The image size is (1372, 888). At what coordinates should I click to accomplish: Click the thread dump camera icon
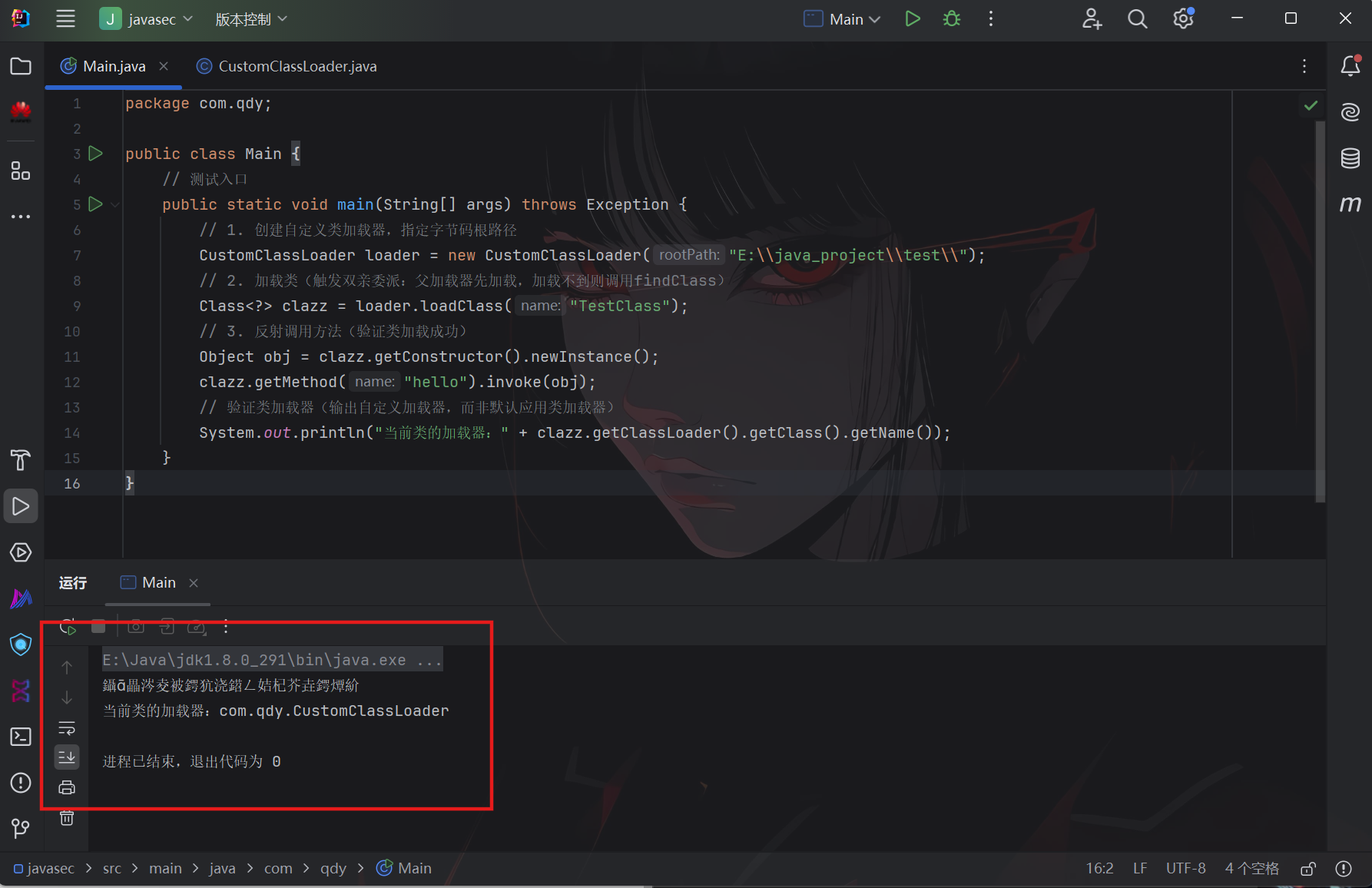[x=136, y=627]
